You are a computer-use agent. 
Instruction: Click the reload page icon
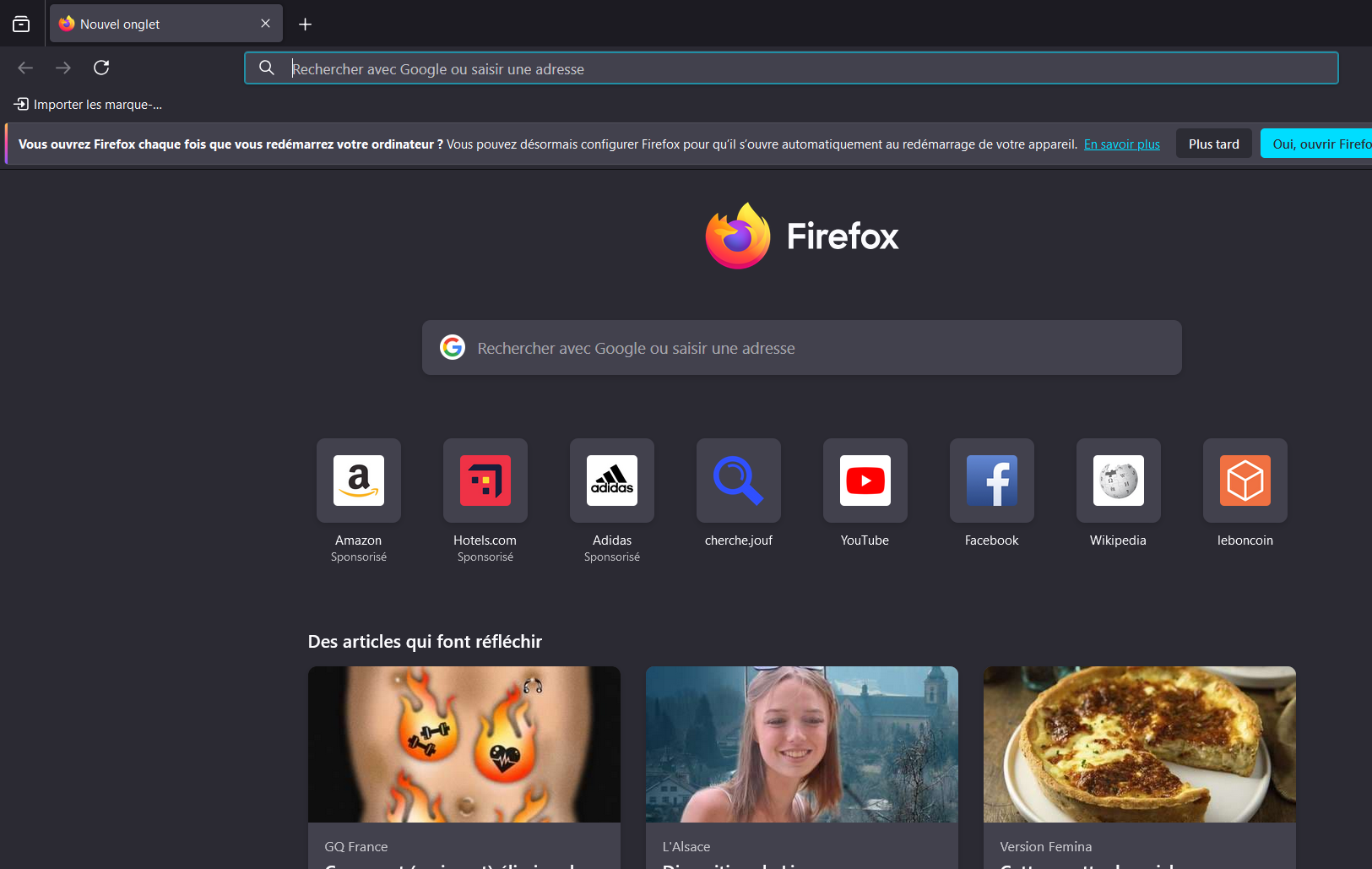tap(101, 68)
